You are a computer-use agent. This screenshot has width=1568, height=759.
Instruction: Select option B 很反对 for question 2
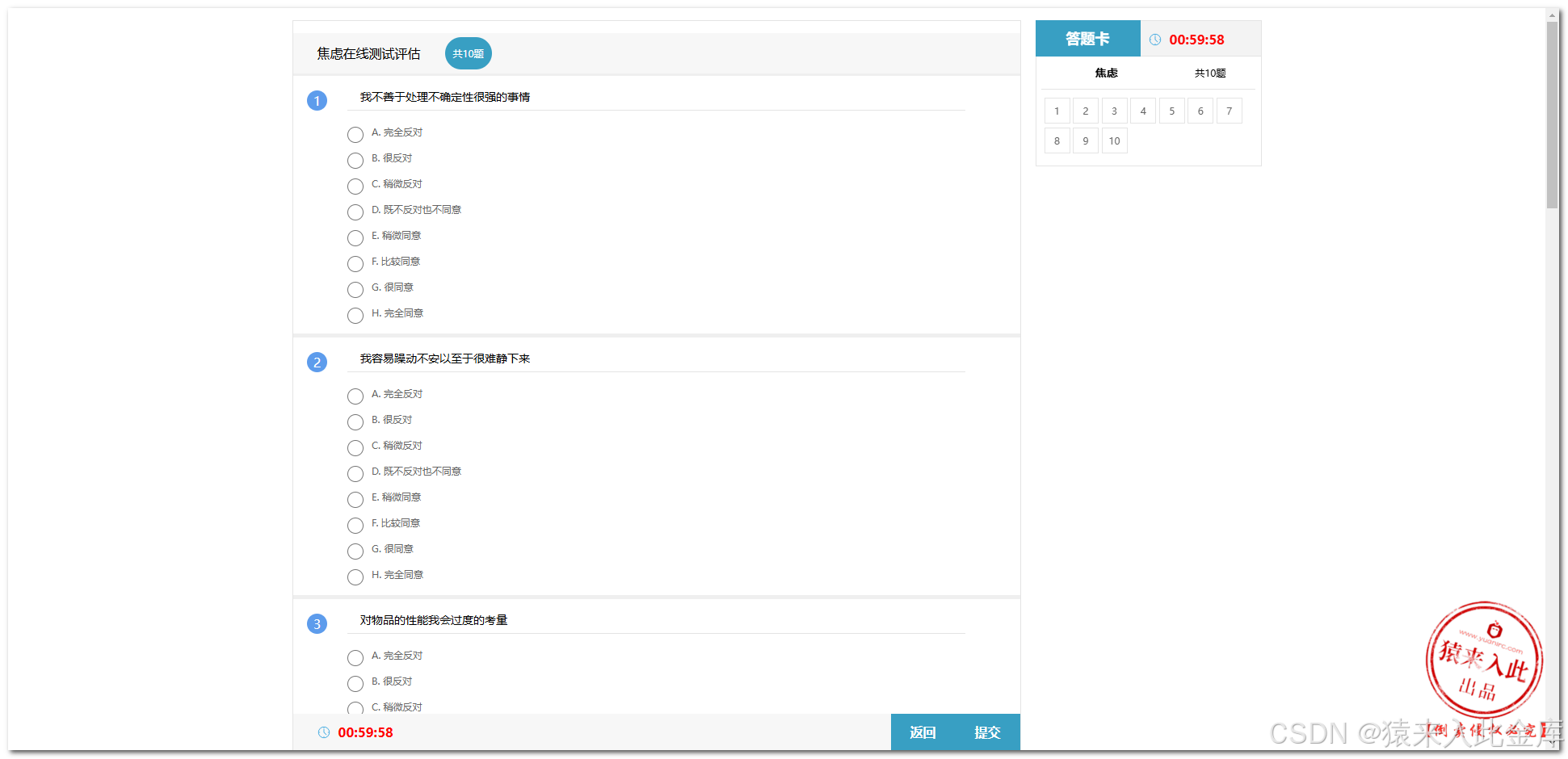(355, 422)
